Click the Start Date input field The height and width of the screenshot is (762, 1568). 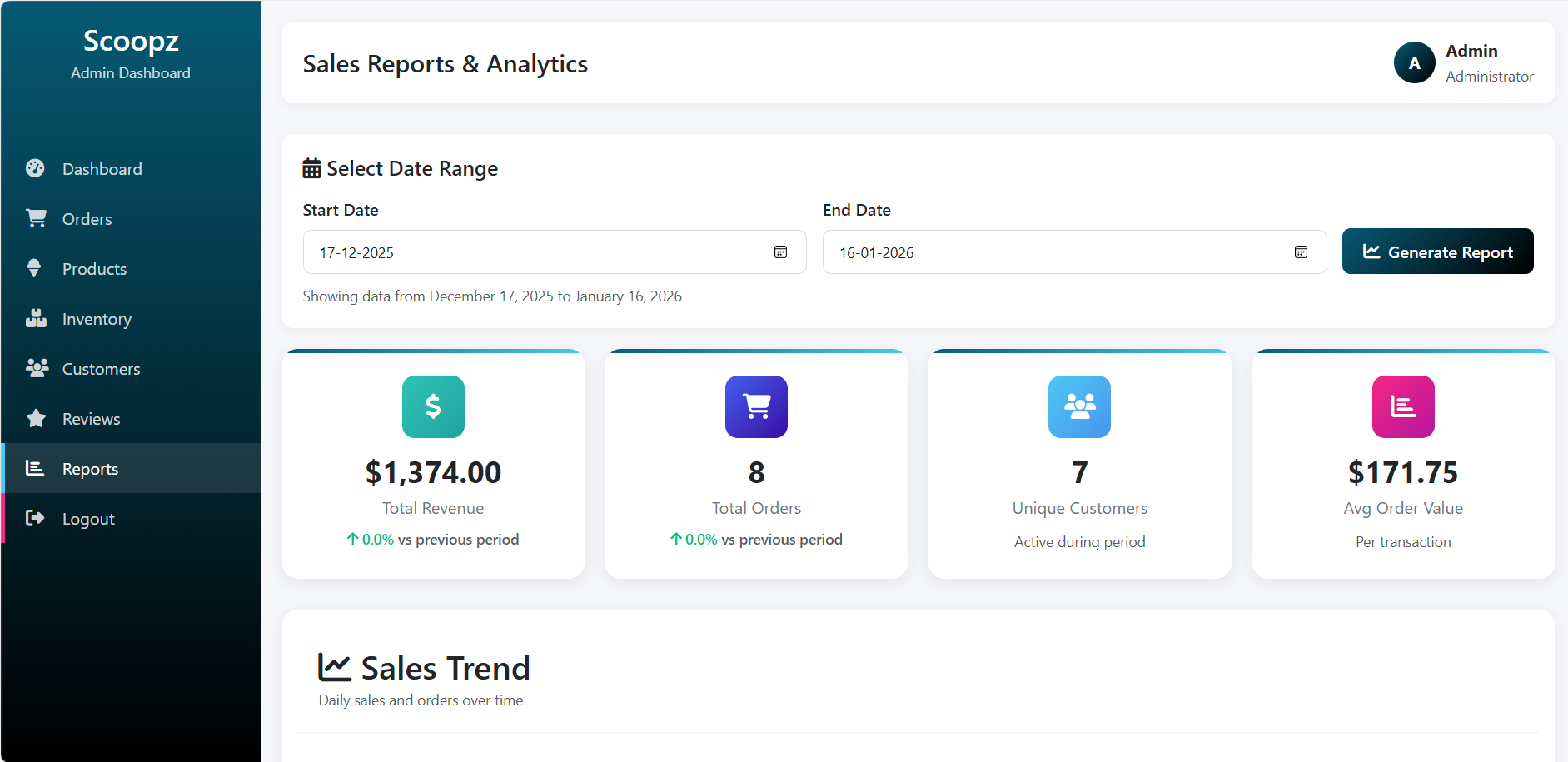(533, 252)
